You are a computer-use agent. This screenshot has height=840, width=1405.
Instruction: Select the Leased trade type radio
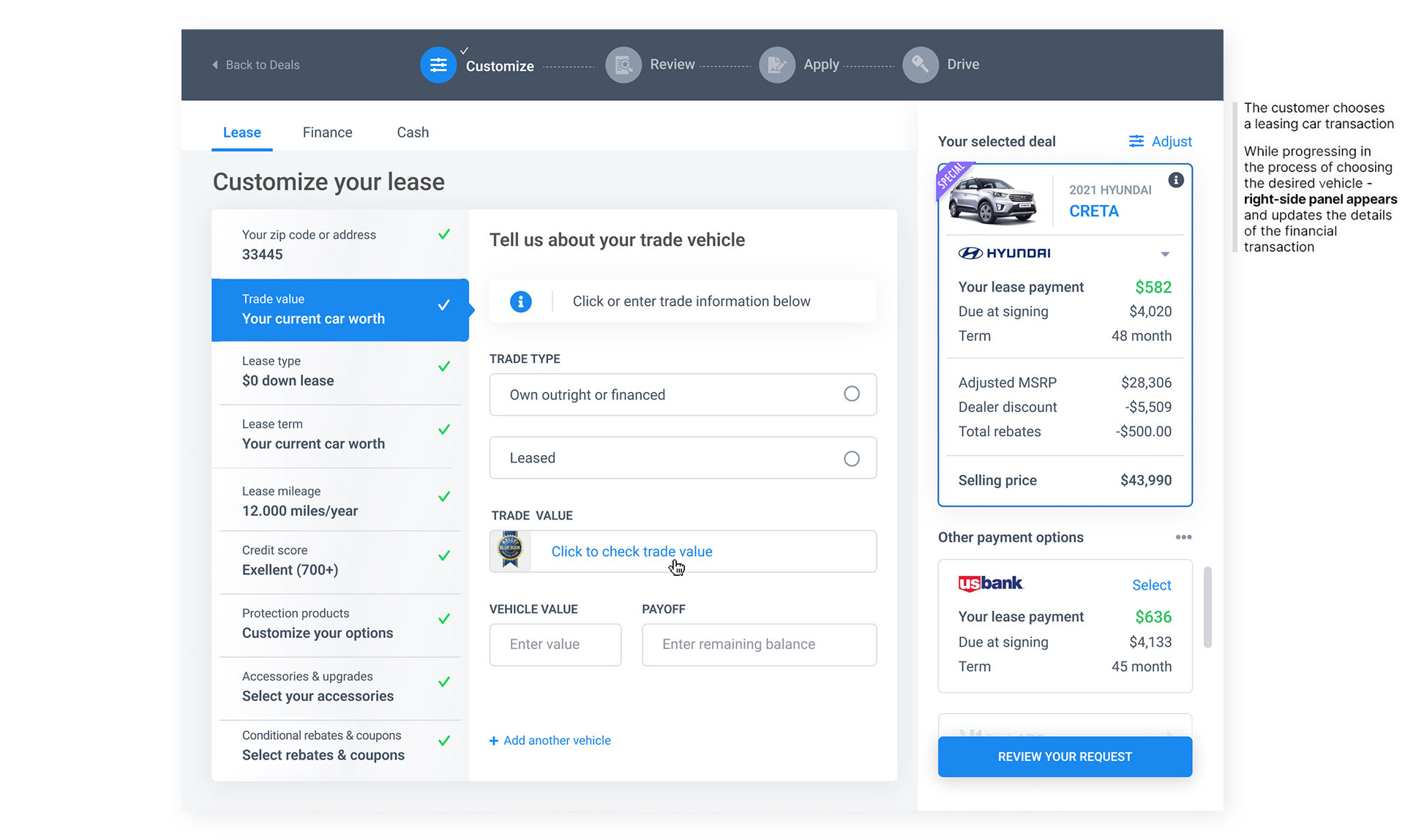851,459
